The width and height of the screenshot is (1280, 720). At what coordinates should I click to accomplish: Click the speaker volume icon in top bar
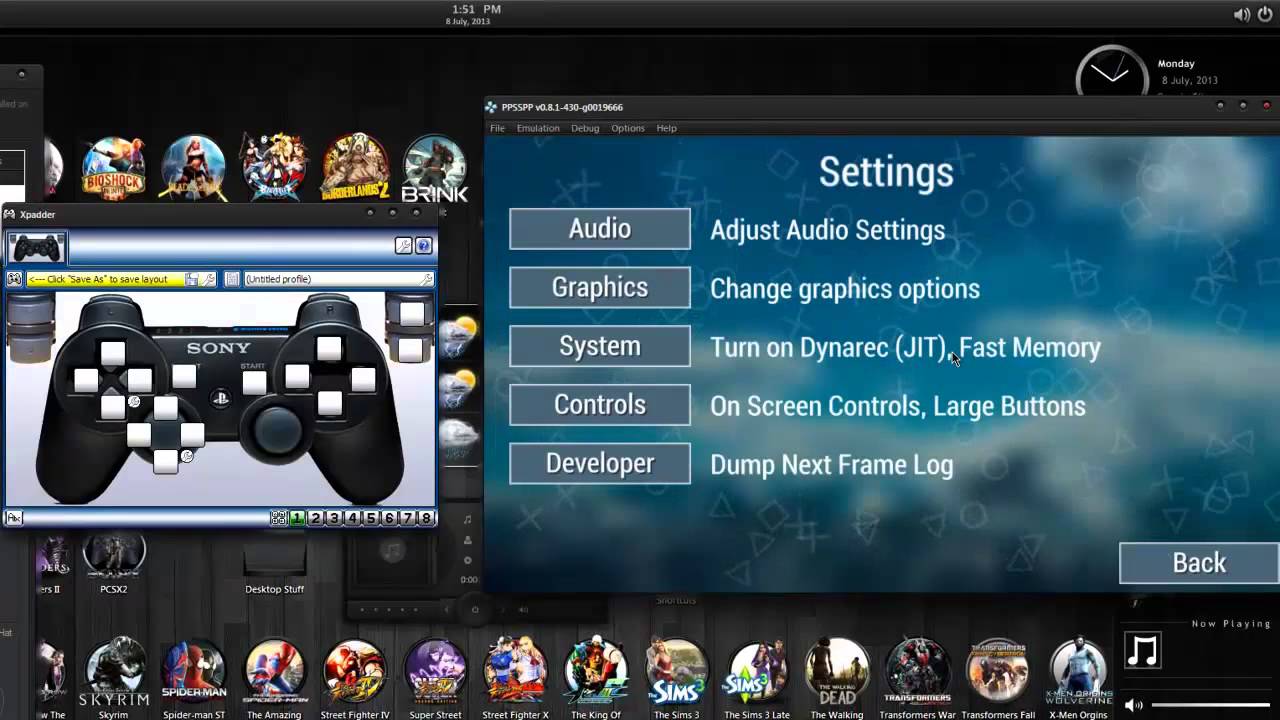tap(1242, 14)
